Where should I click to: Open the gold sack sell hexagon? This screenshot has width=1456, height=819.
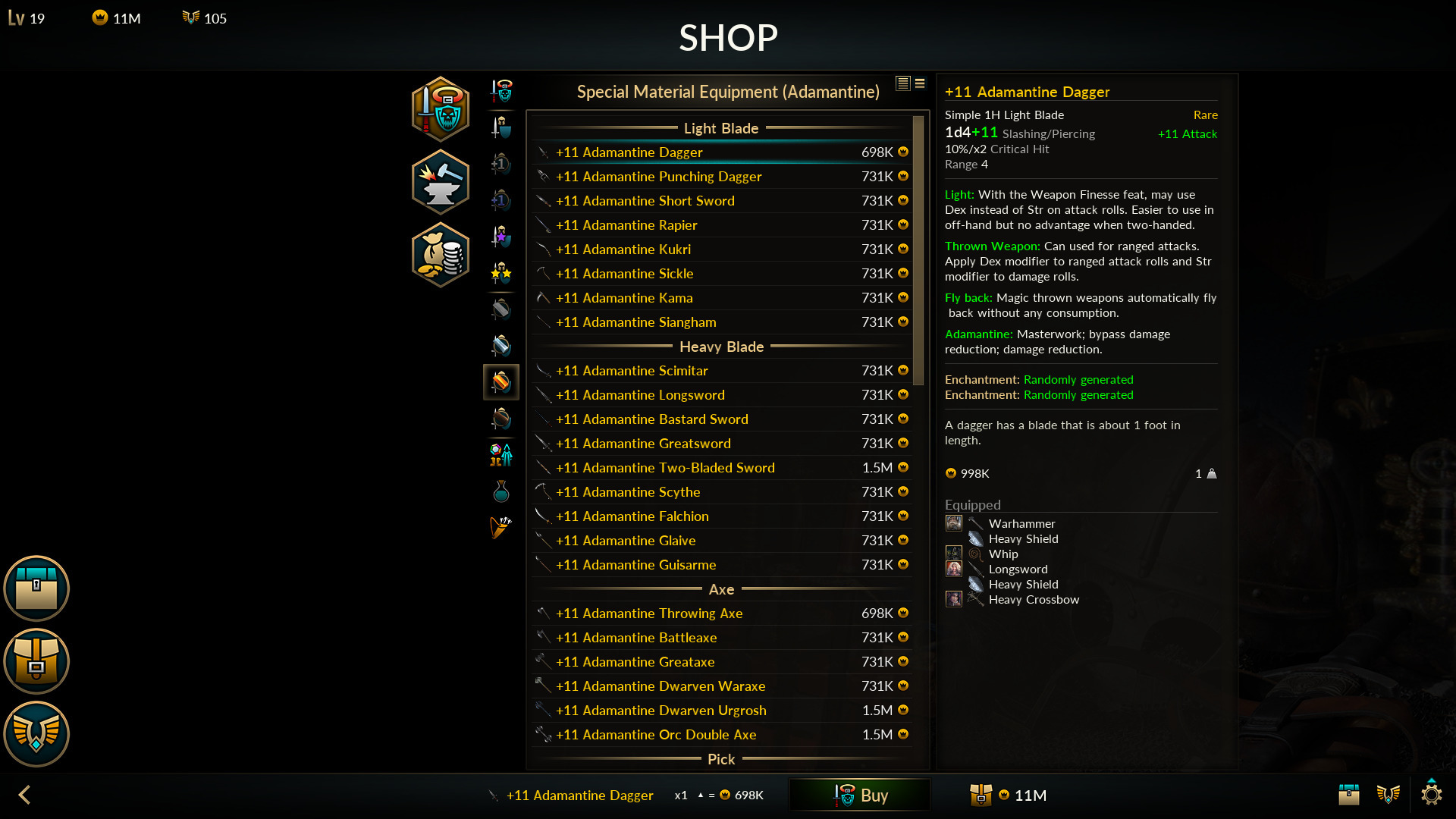point(440,255)
